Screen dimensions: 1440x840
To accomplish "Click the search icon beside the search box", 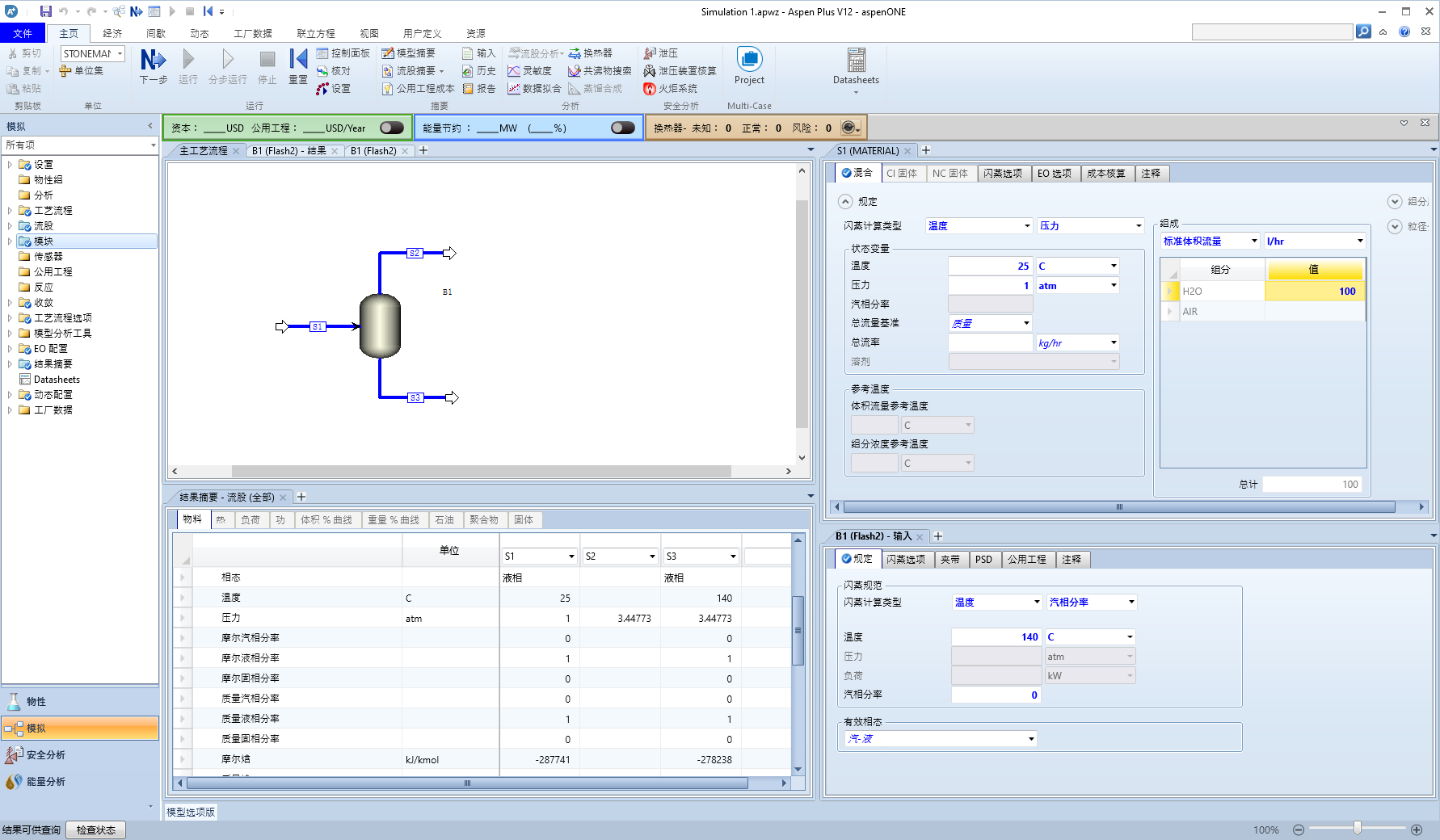I will click(x=1363, y=31).
